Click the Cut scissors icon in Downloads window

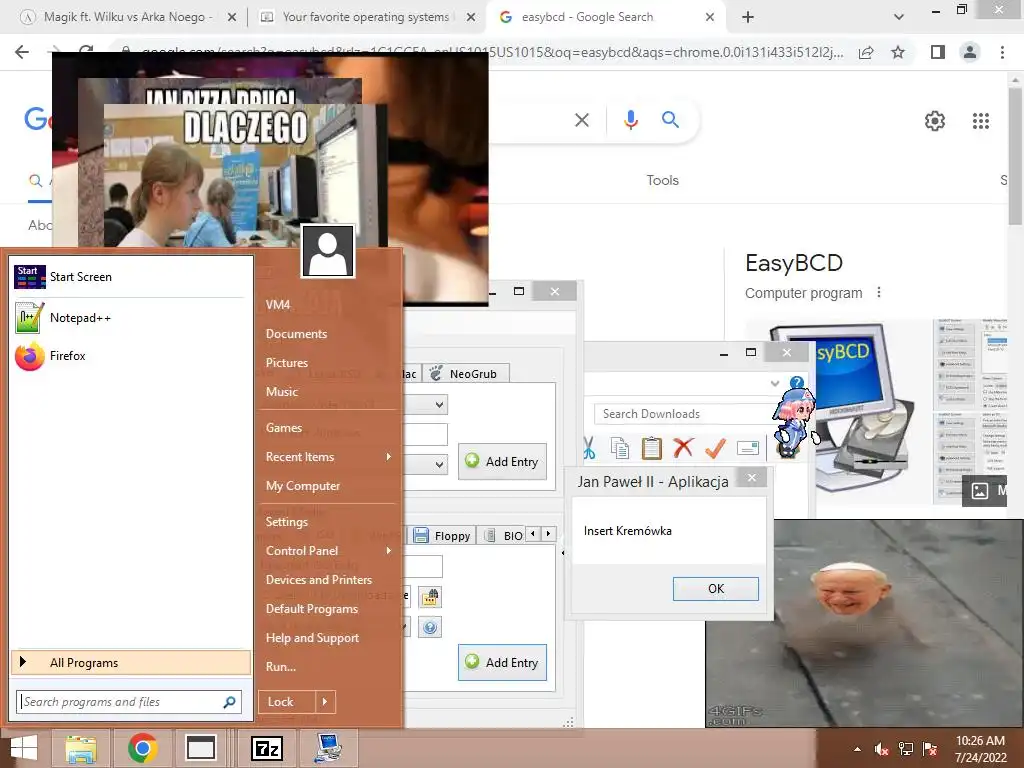(589, 448)
